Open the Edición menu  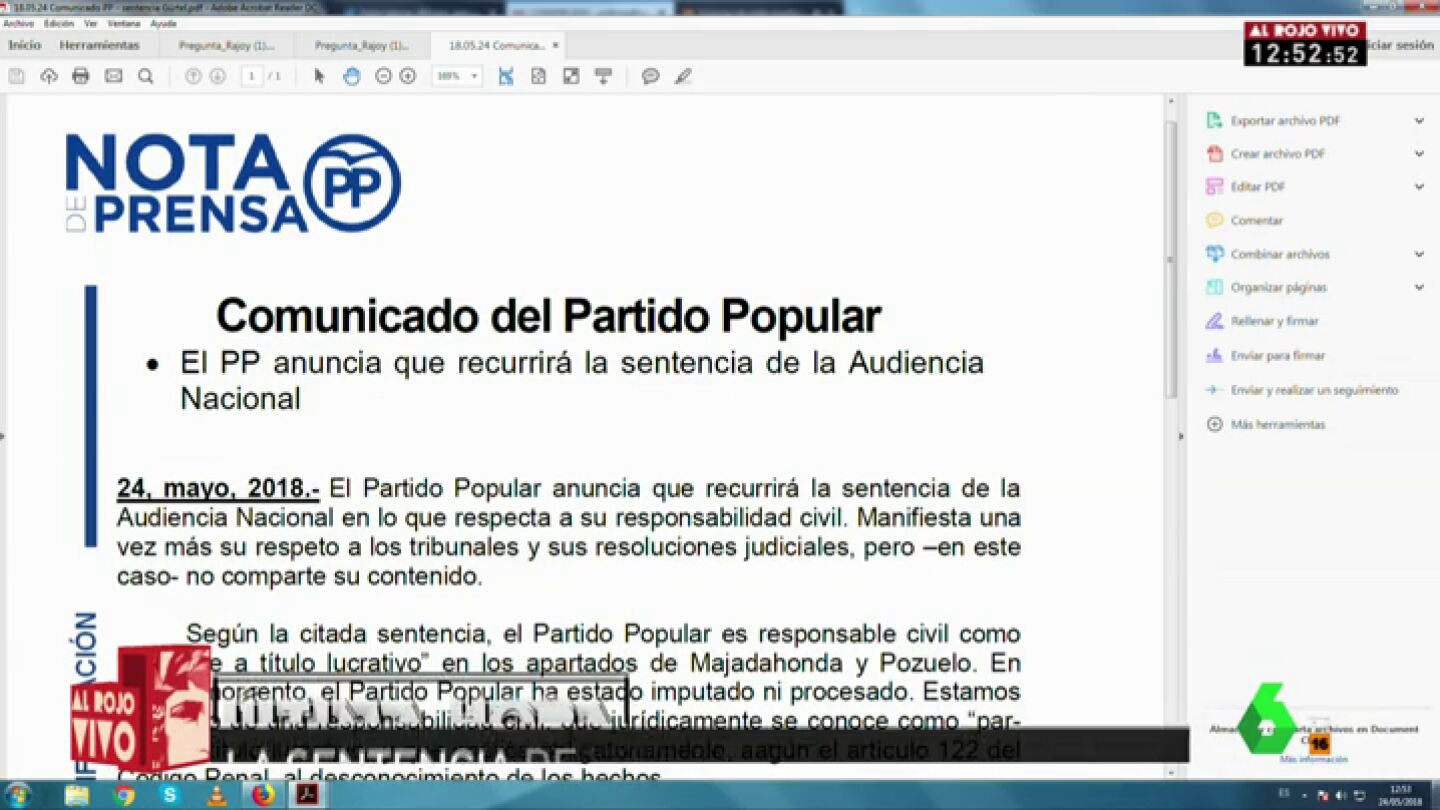click(59, 23)
